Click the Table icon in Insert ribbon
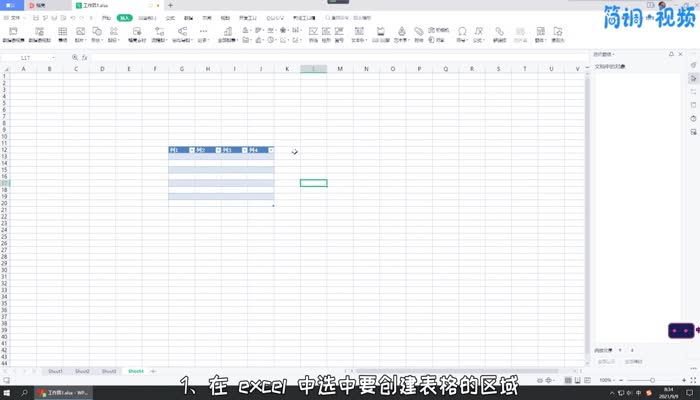Image resolution: width=700 pixels, height=400 pixels. tap(64, 35)
